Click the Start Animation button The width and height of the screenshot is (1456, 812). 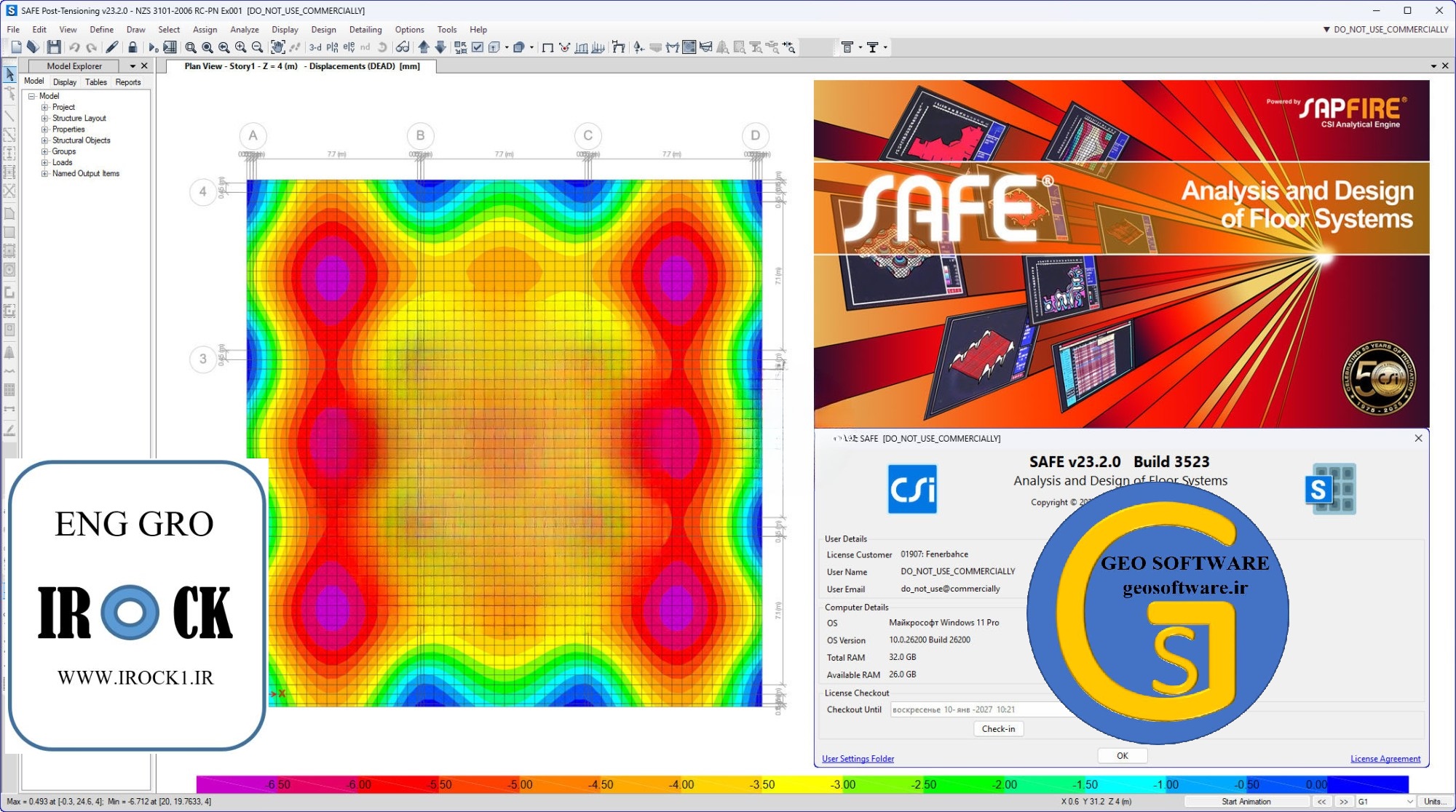pyautogui.click(x=1246, y=801)
